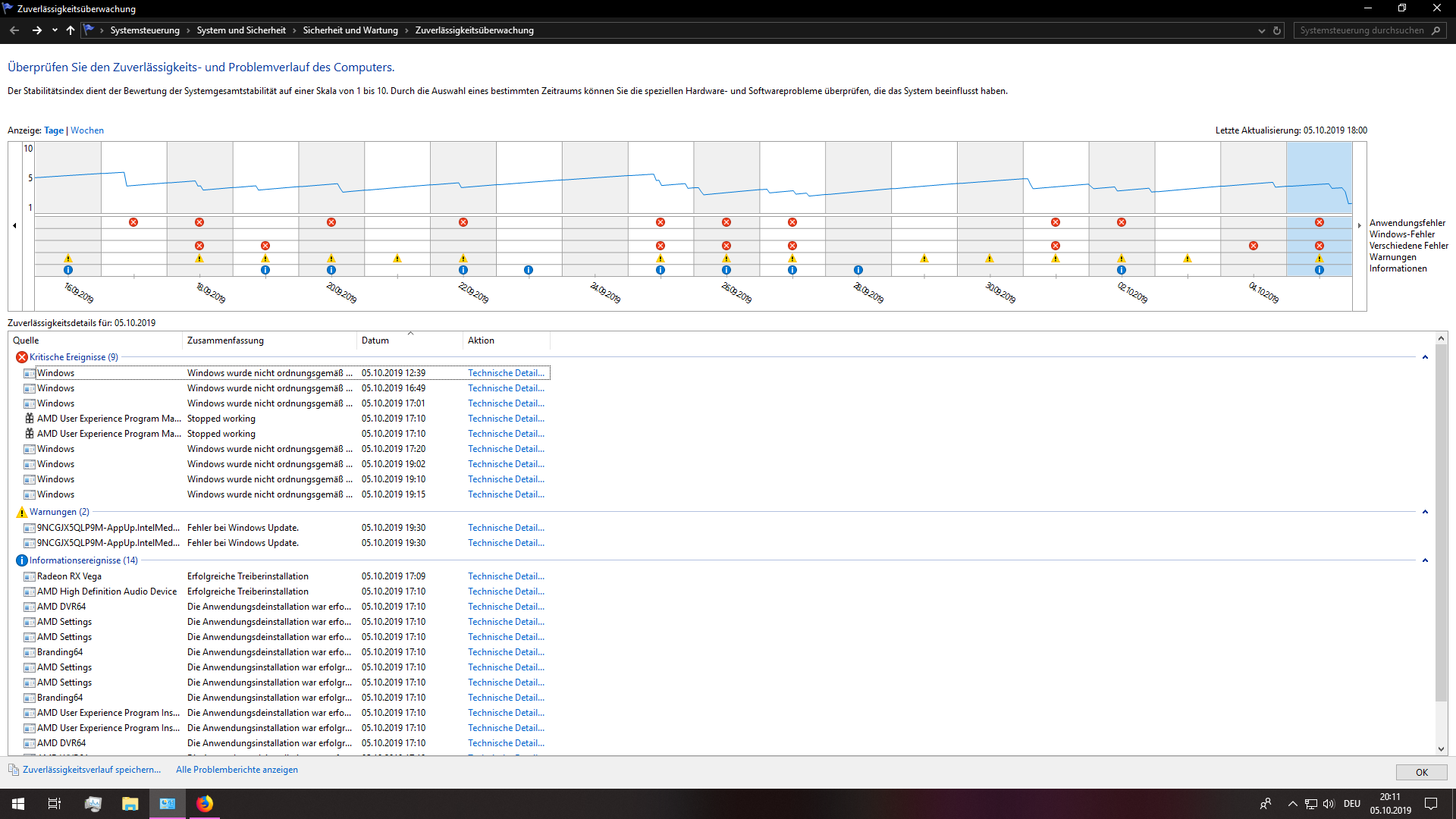This screenshot has height=819, width=1456.
Task: Sort the list by the Quelle column header
Action: (x=95, y=340)
